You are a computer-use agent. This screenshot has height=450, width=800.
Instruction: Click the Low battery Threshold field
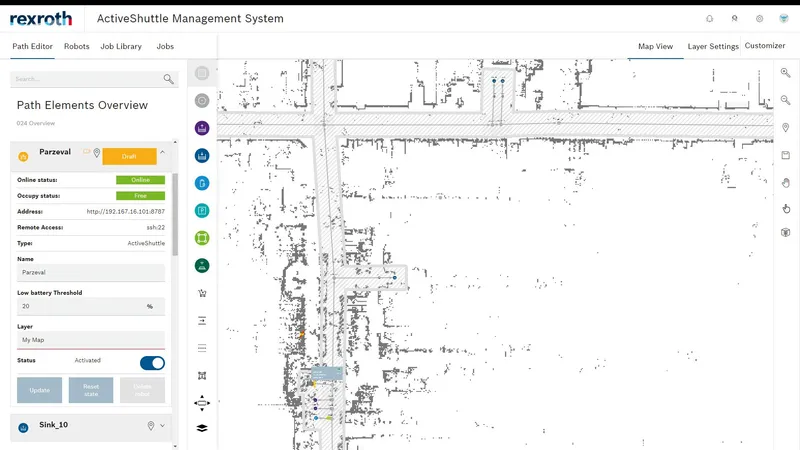(91, 306)
